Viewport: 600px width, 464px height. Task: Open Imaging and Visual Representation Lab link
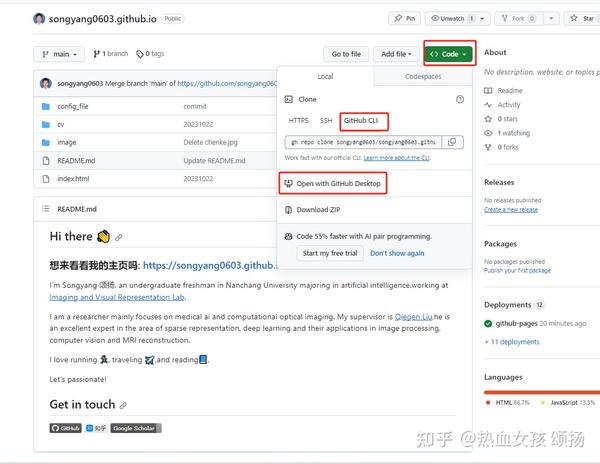pos(117,297)
